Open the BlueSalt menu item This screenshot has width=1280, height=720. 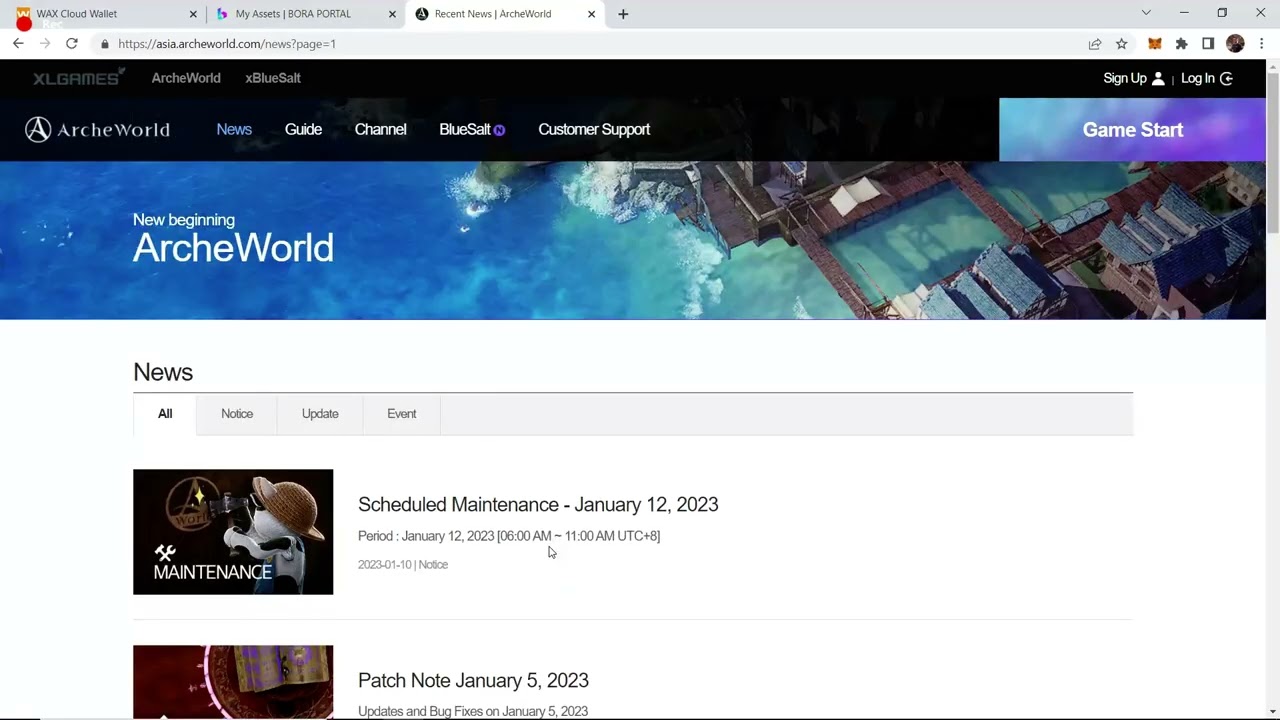(465, 129)
